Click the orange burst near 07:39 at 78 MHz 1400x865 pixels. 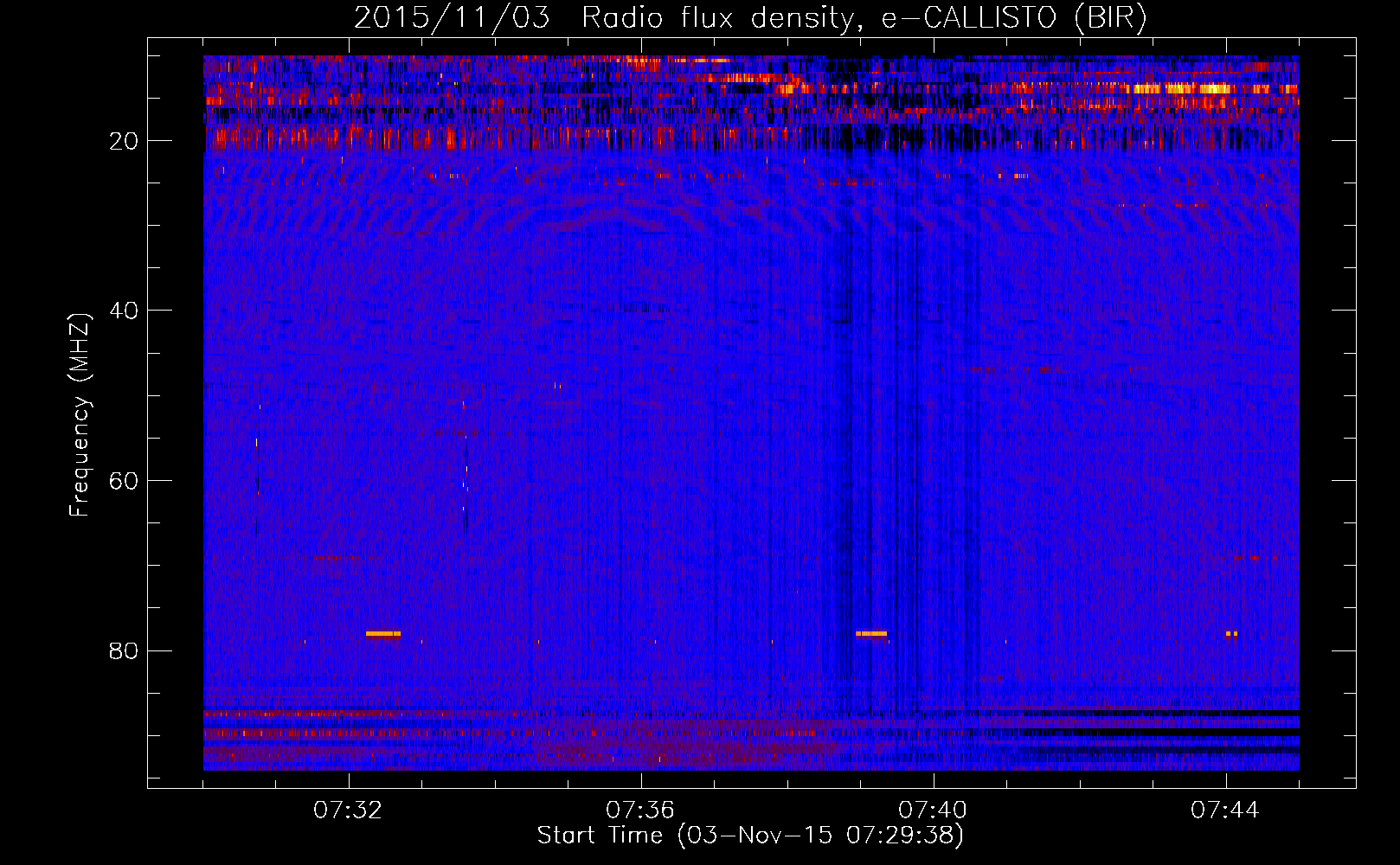coord(871,634)
